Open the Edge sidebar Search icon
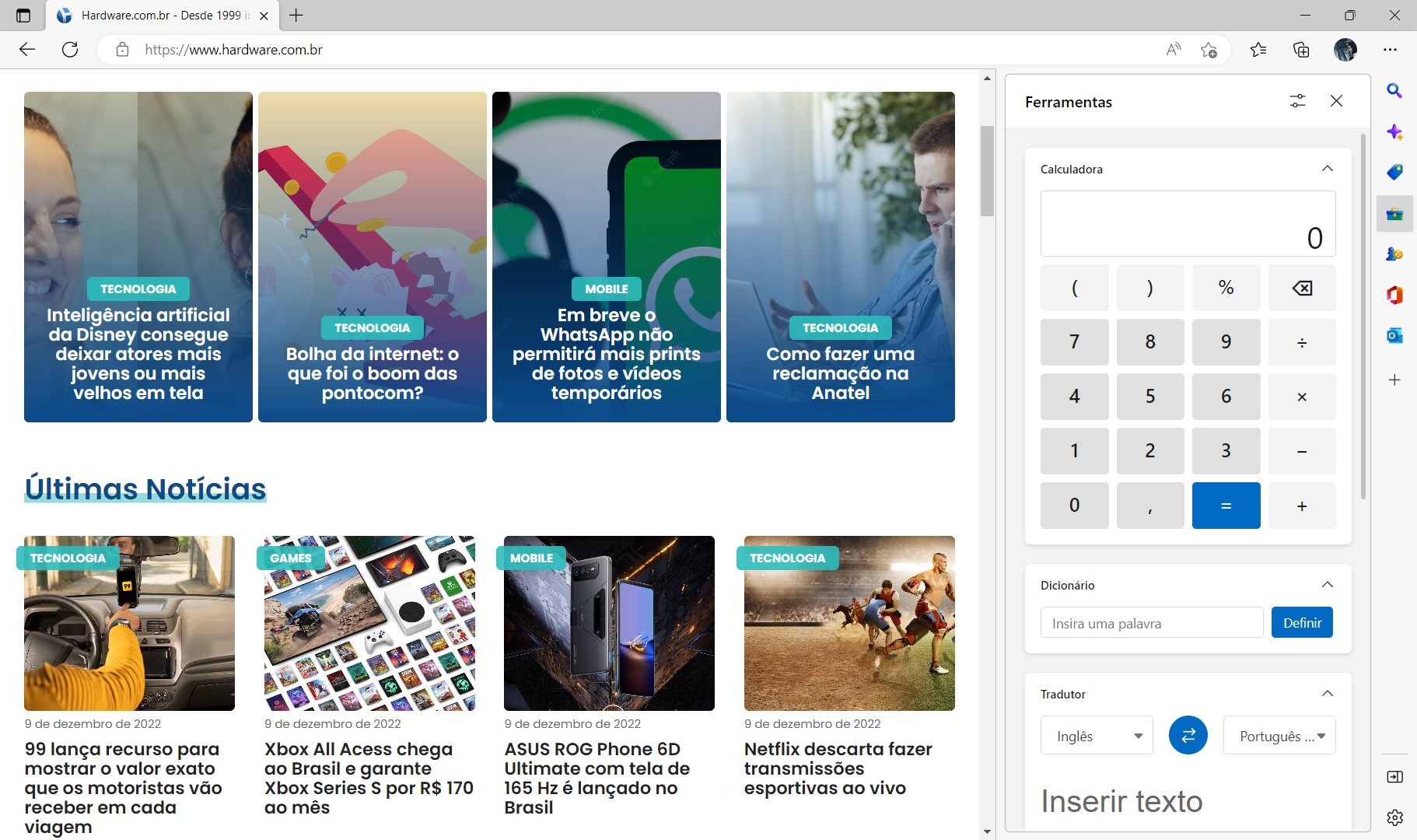This screenshot has width=1417, height=840. point(1394,91)
